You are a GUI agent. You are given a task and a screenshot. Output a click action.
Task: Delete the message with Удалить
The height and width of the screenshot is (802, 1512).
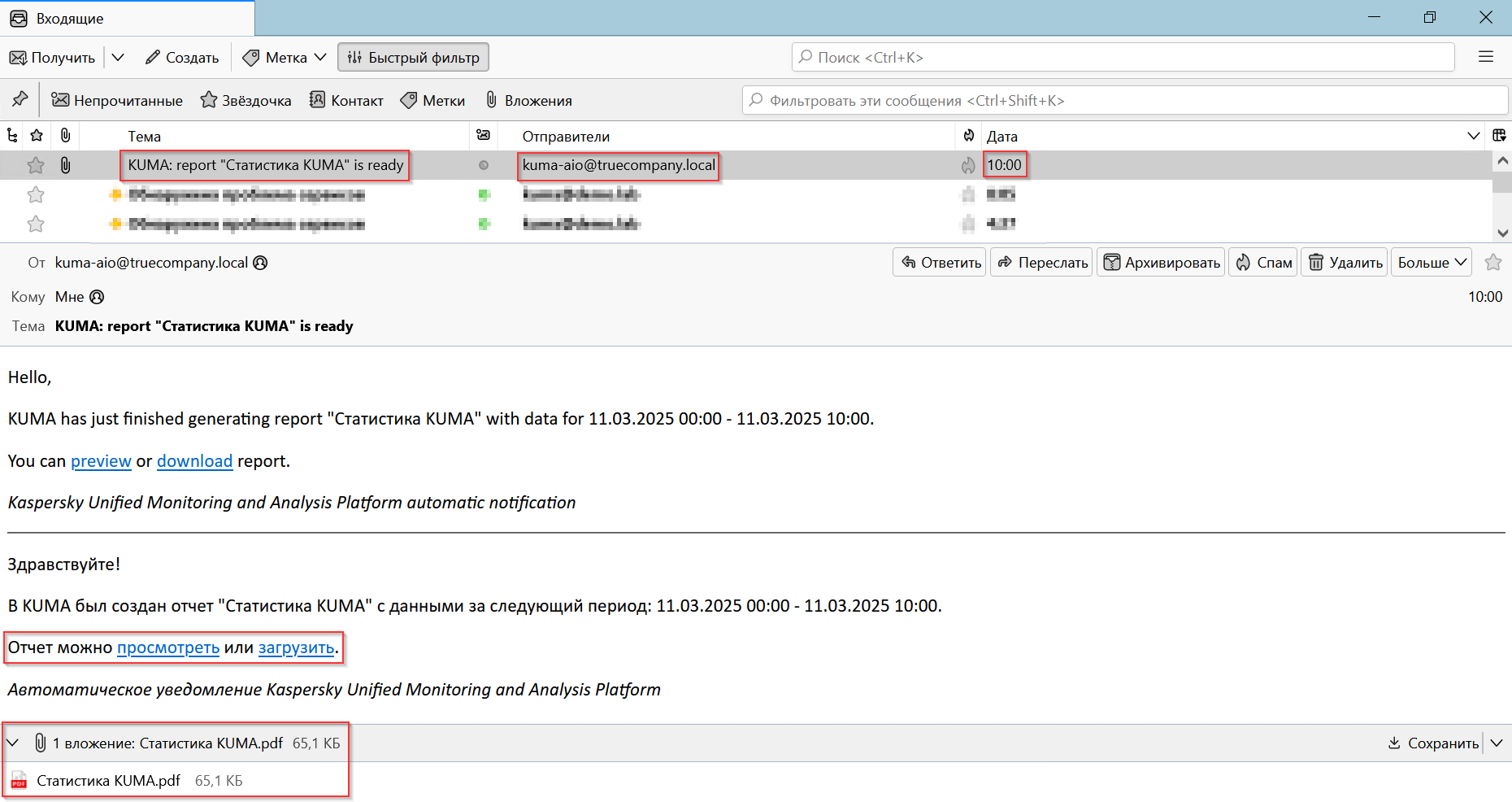[x=1344, y=262]
